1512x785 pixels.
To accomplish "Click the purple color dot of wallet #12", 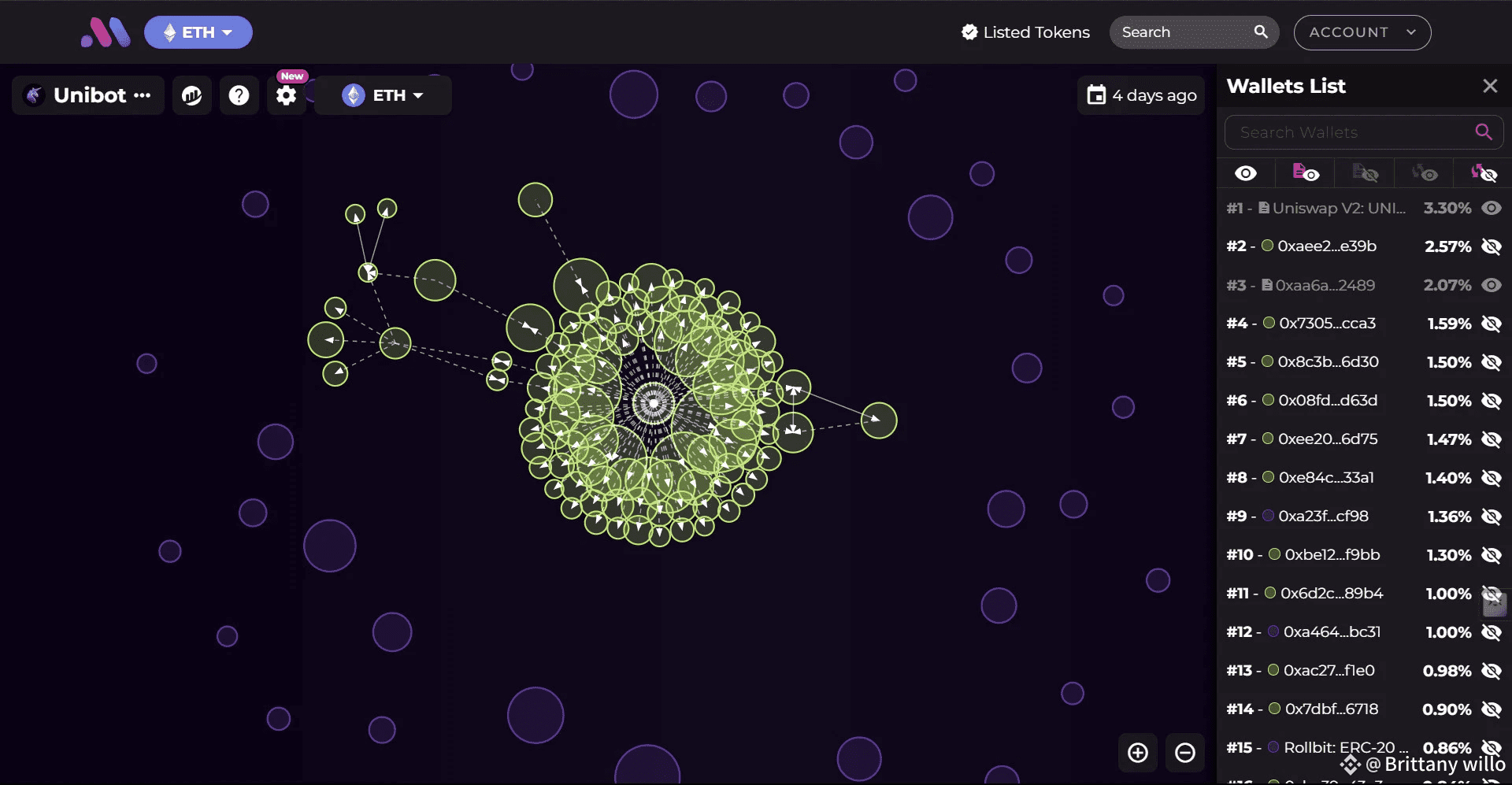I will coord(1273,631).
